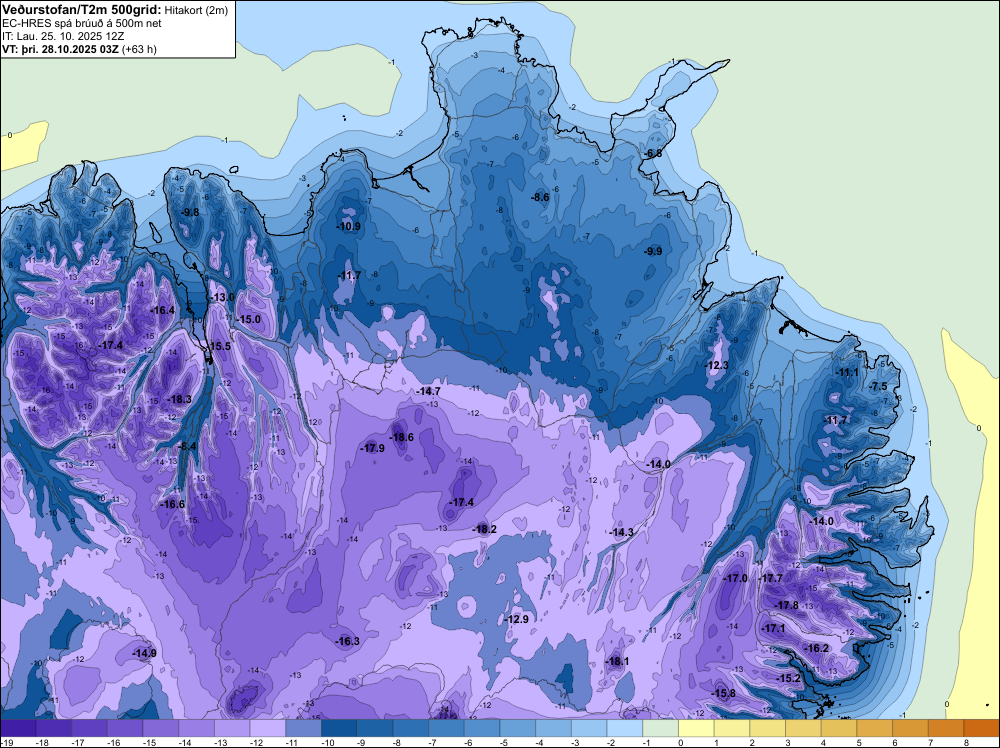Image resolution: width=1000 pixels, height=748 pixels.
Task: Click the '-16.2' temperature value
Action: tap(817, 649)
